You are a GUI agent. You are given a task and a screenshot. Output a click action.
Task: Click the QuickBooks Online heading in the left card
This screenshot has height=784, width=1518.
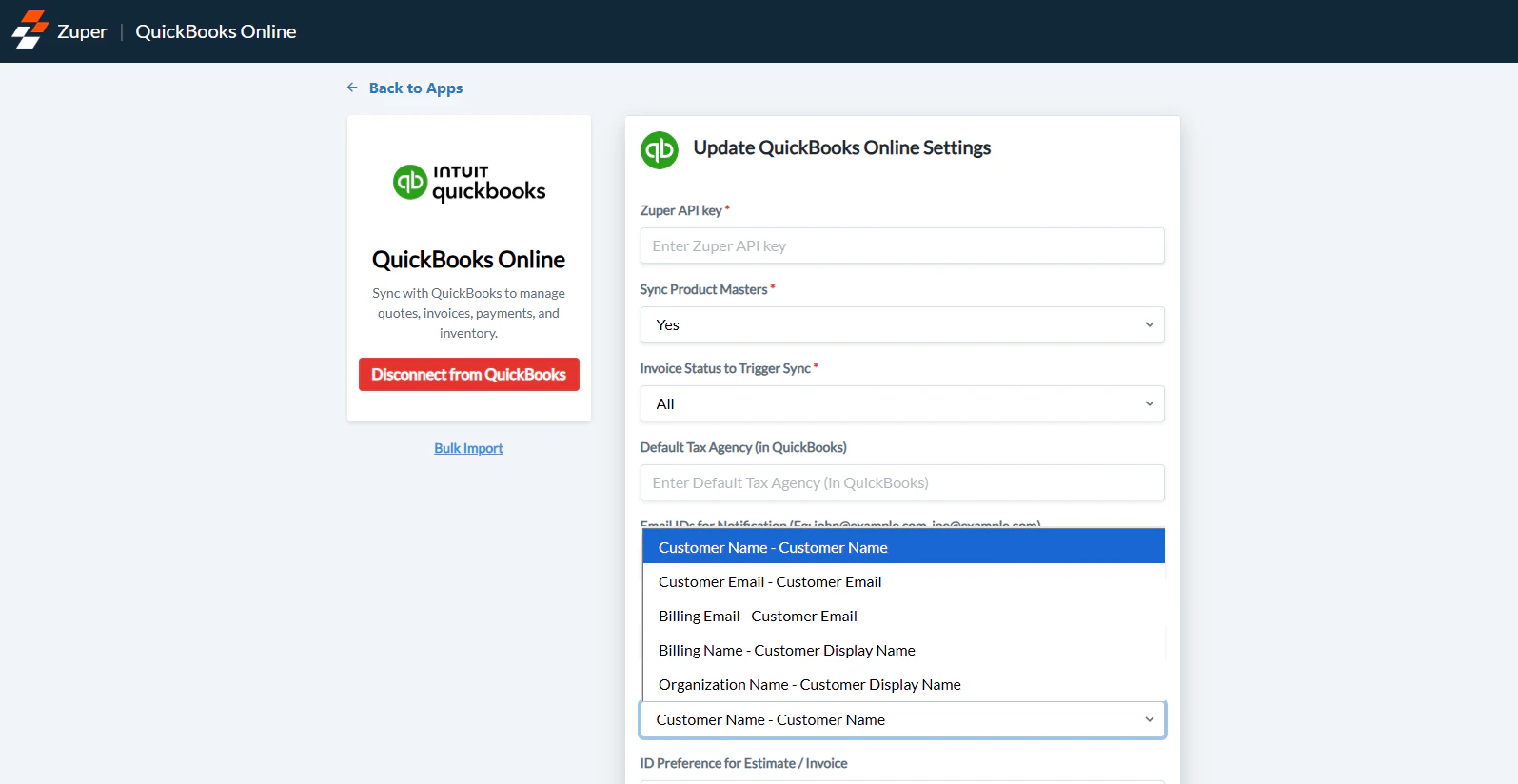point(468,260)
